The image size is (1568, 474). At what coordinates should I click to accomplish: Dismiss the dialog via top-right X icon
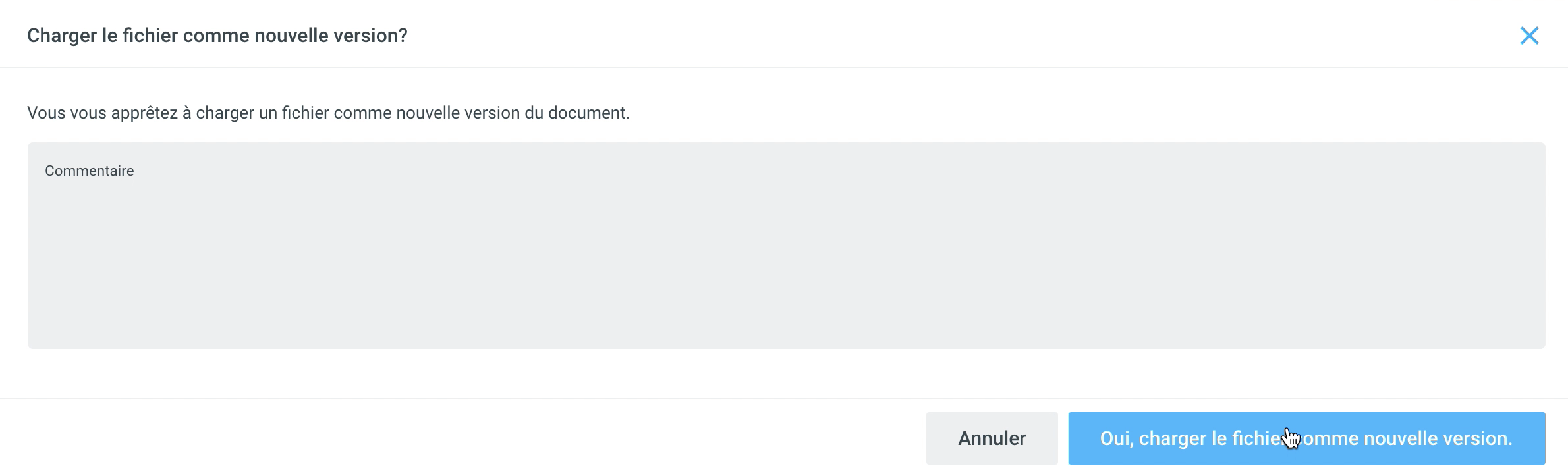tap(1529, 36)
